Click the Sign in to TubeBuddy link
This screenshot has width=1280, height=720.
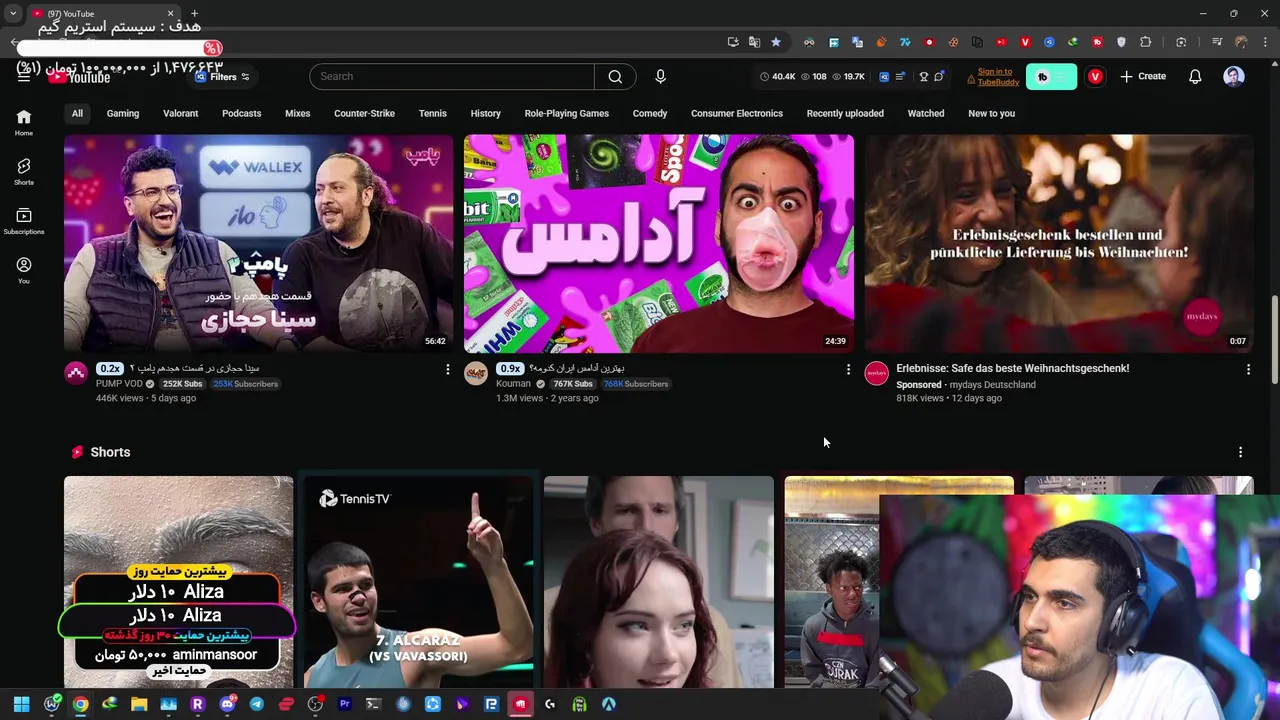point(998,77)
